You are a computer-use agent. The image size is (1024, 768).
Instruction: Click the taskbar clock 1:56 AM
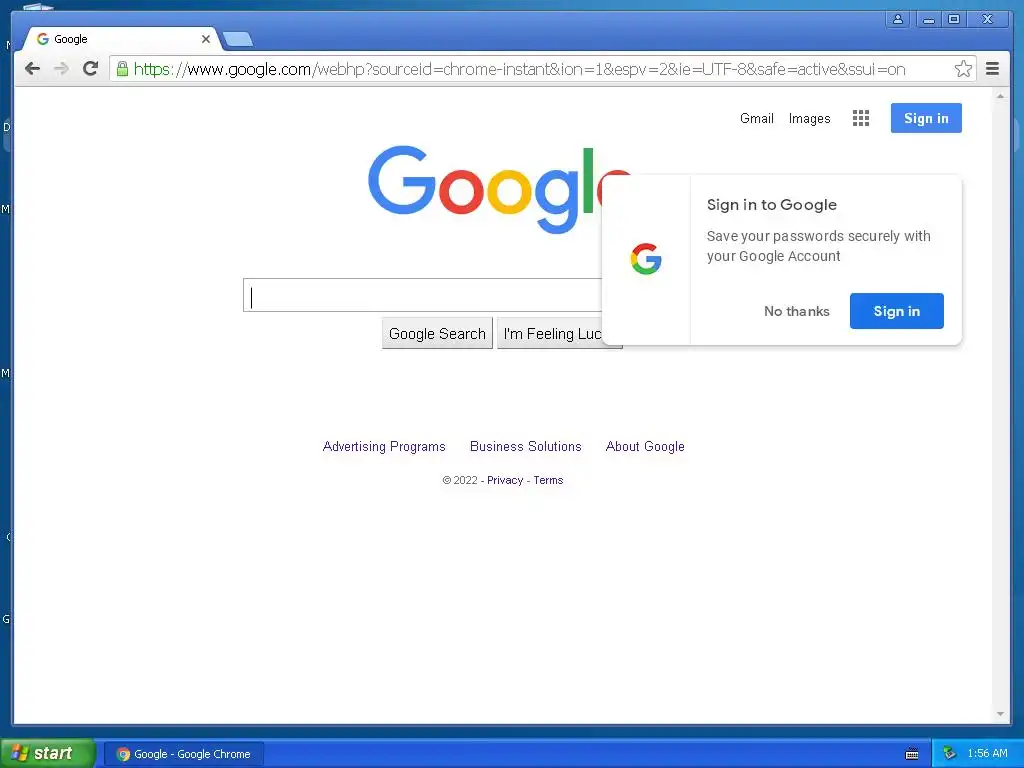pos(987,754)
